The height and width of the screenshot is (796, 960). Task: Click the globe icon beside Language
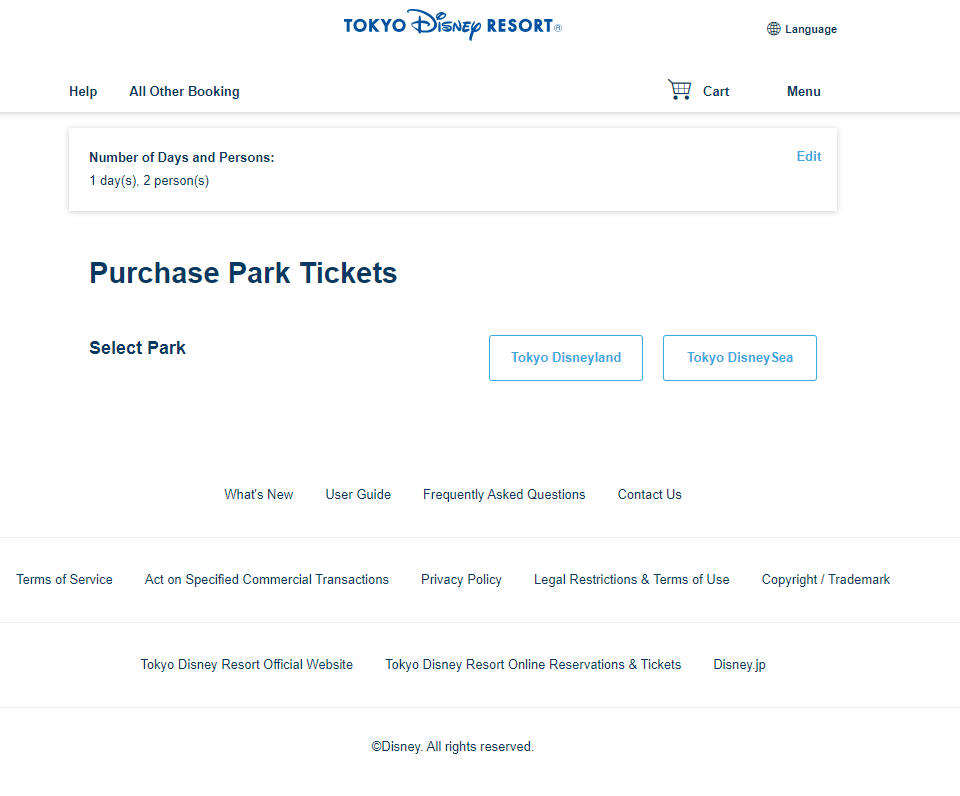click(774, 29)
